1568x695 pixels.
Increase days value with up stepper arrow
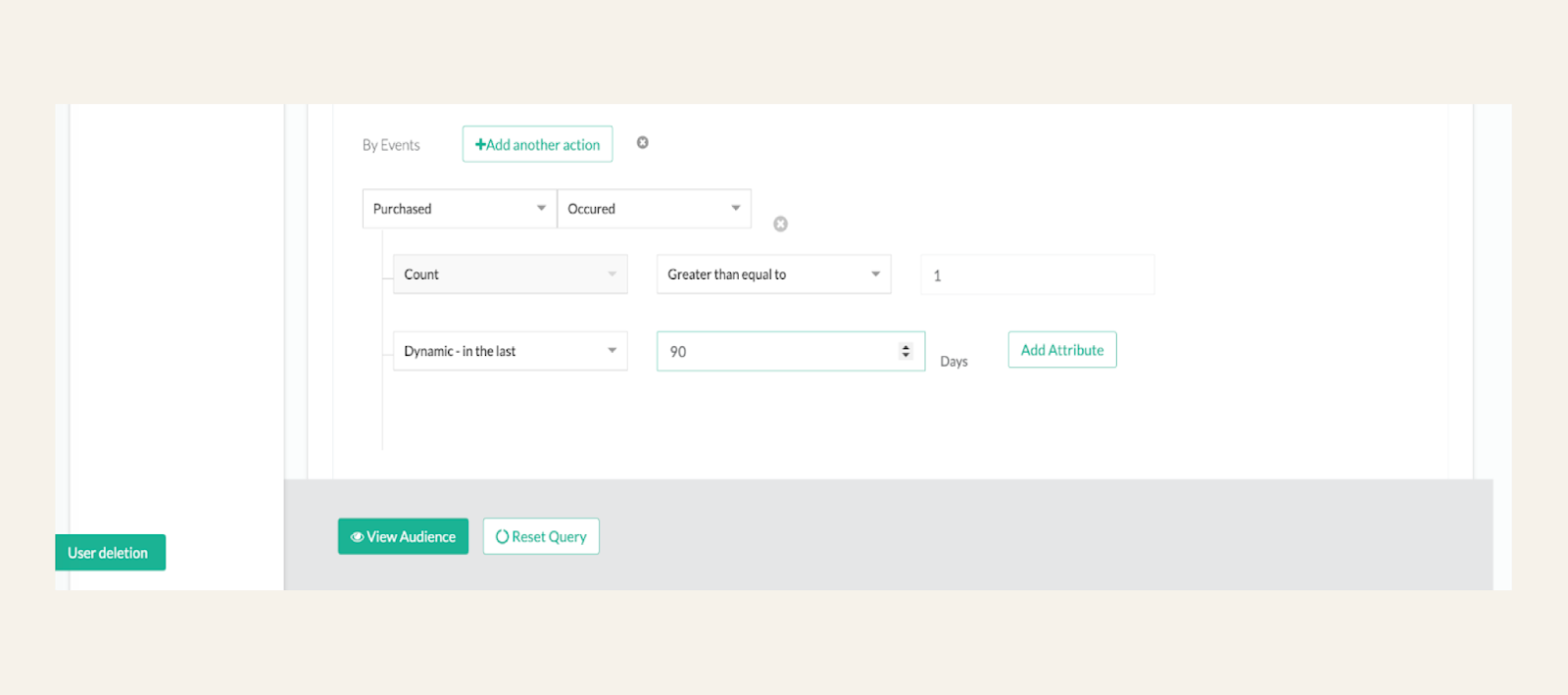906,347
